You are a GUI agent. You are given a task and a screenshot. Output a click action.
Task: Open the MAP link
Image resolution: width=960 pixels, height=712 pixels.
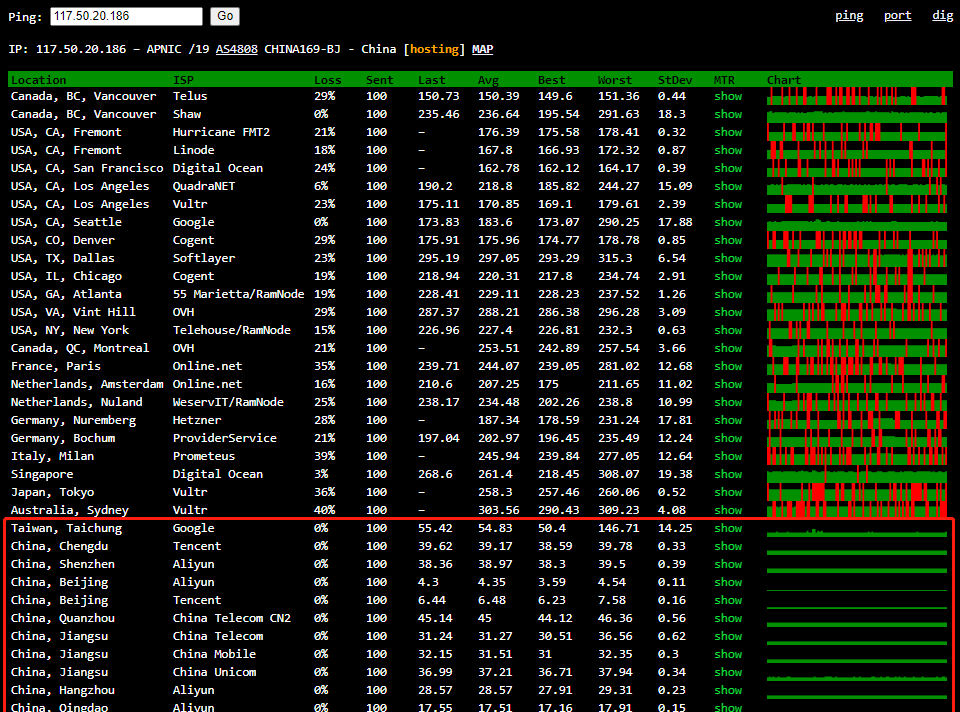click(482, 49)
